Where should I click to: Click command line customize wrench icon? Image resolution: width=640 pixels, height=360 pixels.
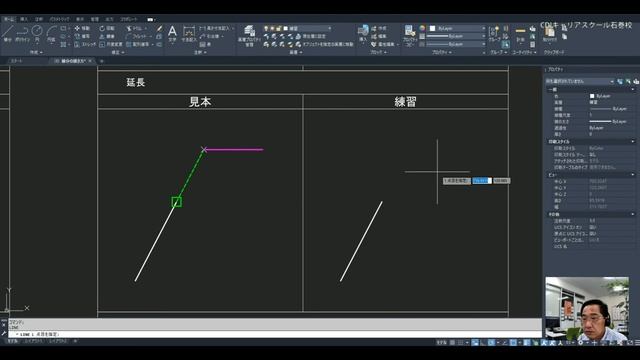point(4,333)
